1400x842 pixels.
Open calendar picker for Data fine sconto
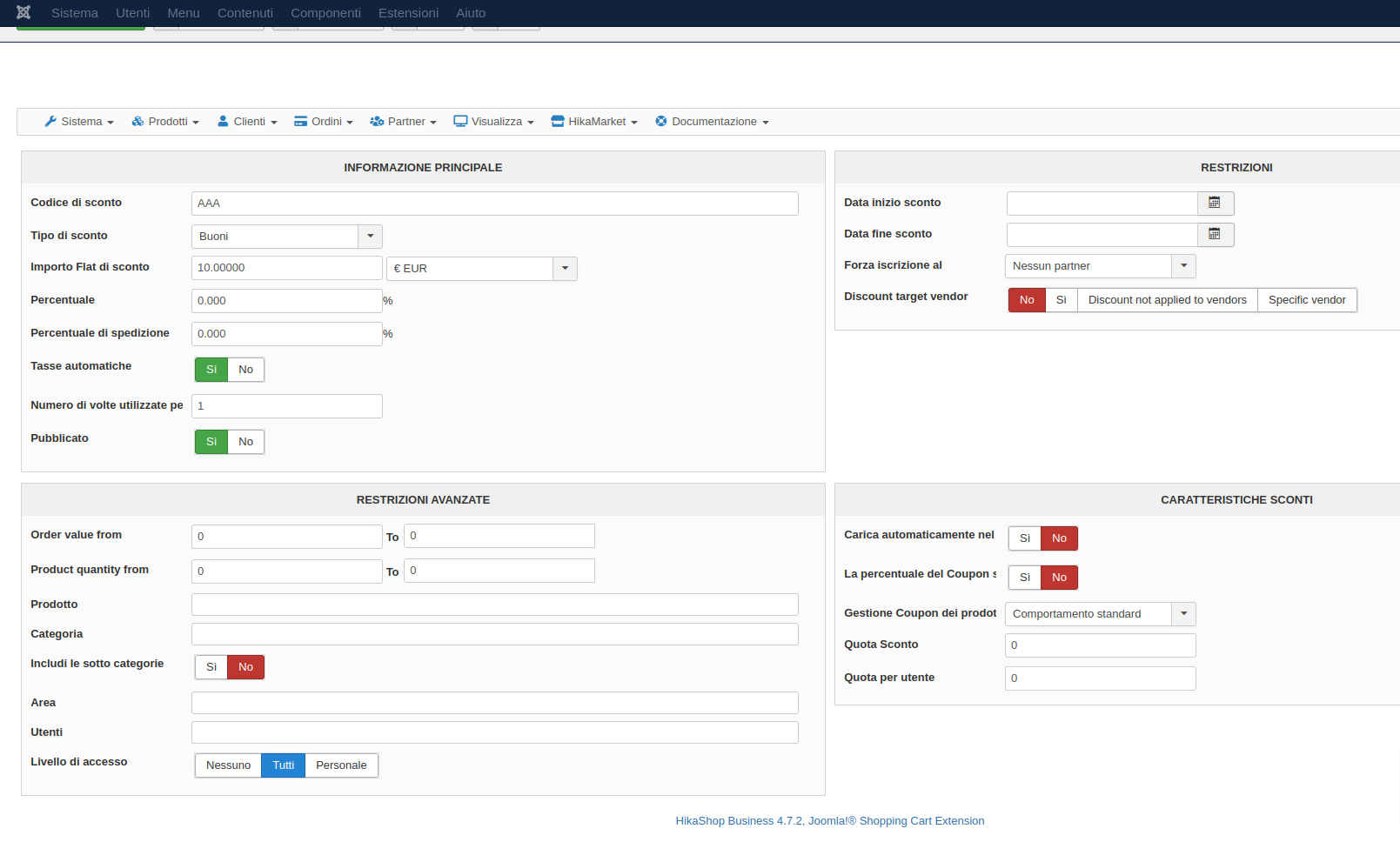tap(1215, 234)
